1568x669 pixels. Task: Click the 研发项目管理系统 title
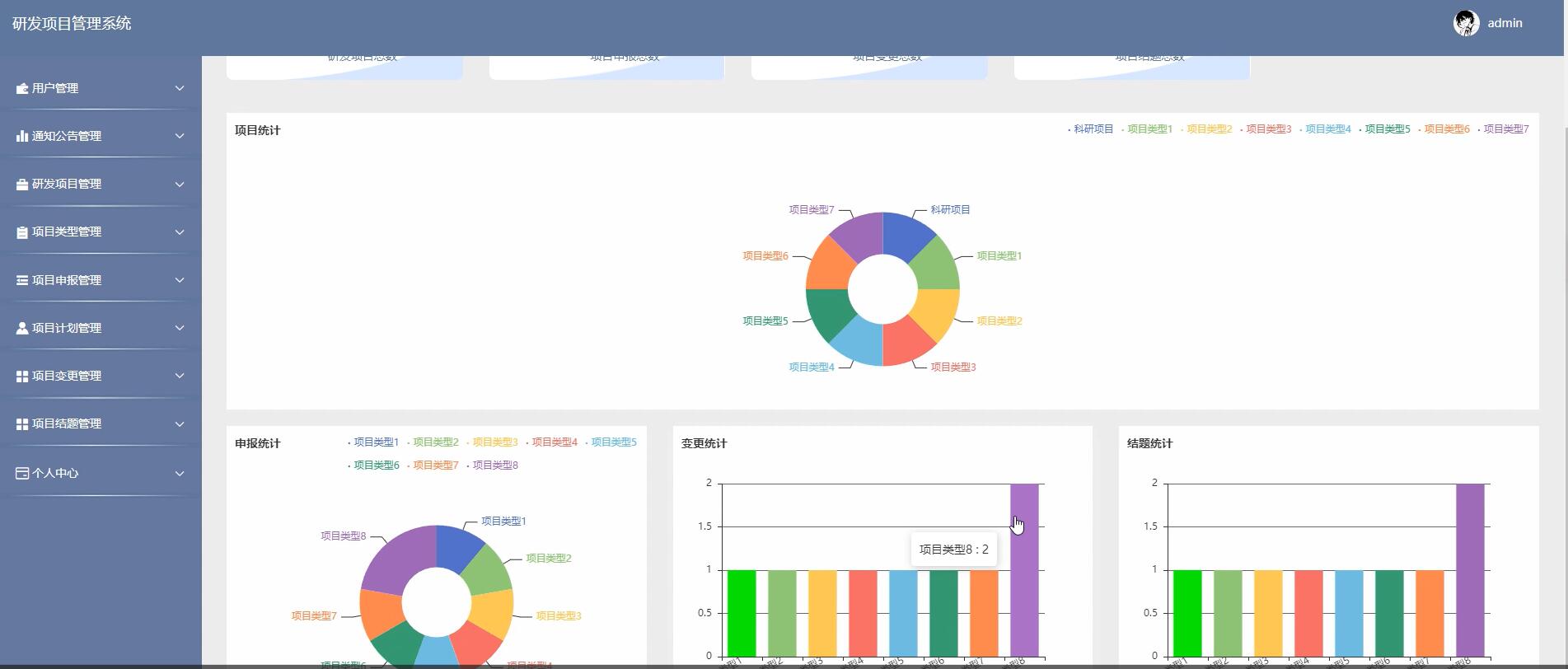point(72,23)
